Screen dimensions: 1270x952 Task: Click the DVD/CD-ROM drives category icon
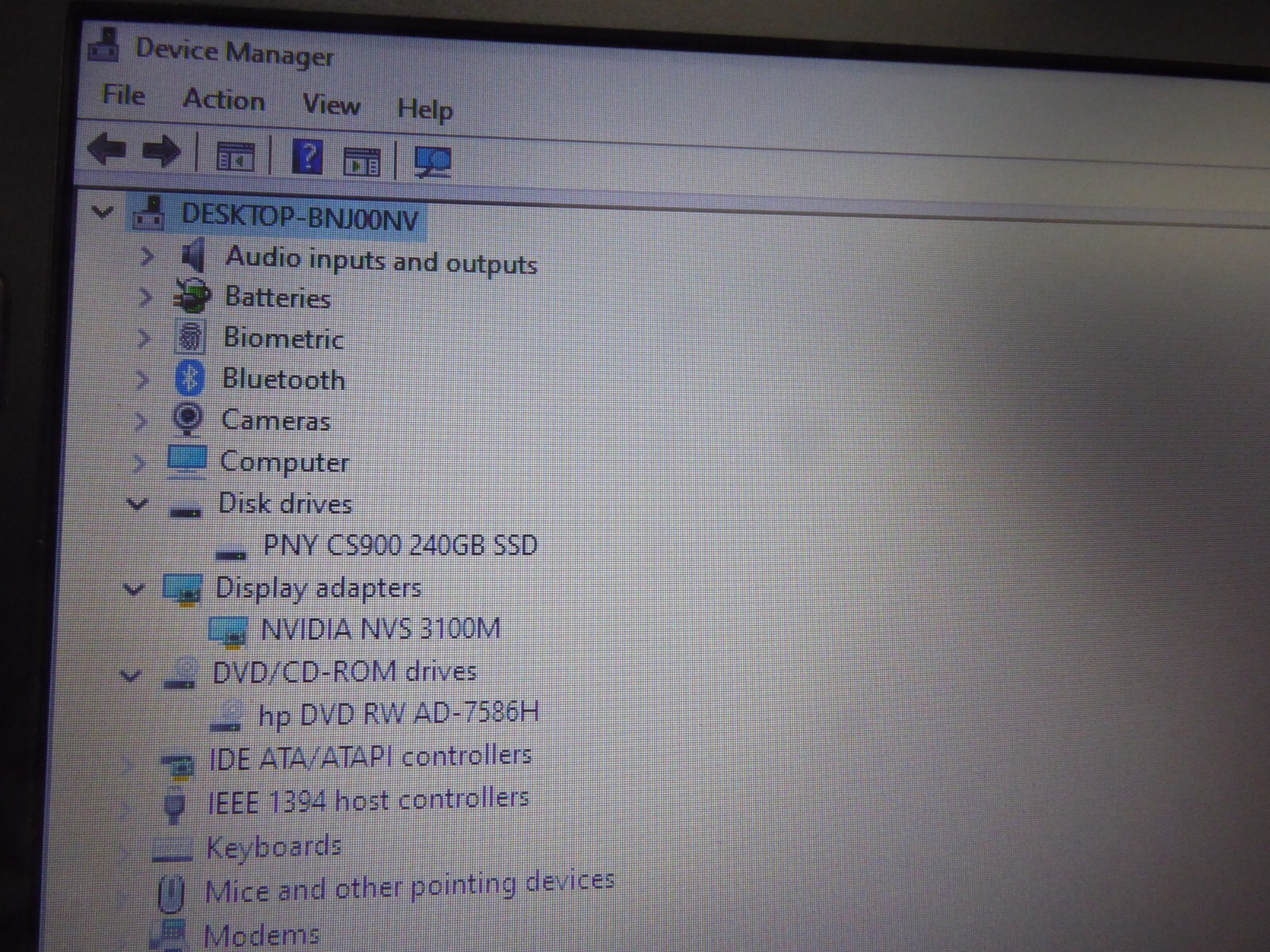pos(180,674)
